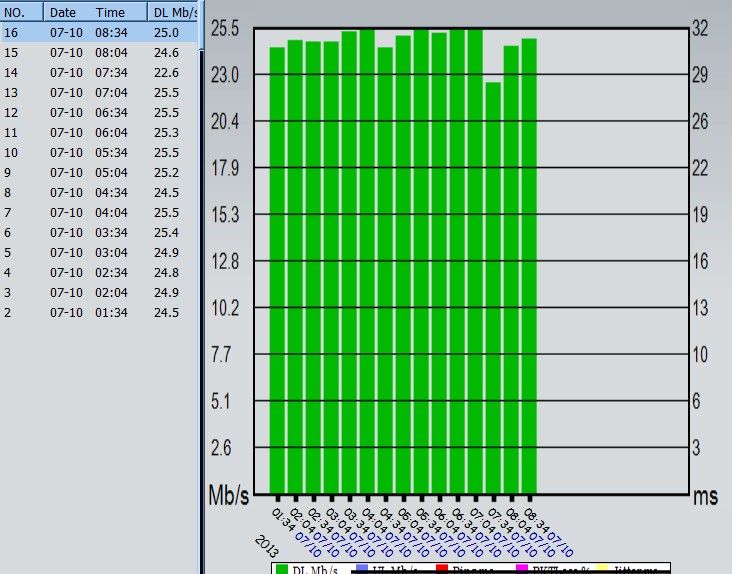
Task: Select row 13 recorded at 07:04
Action: coord(99,93)
